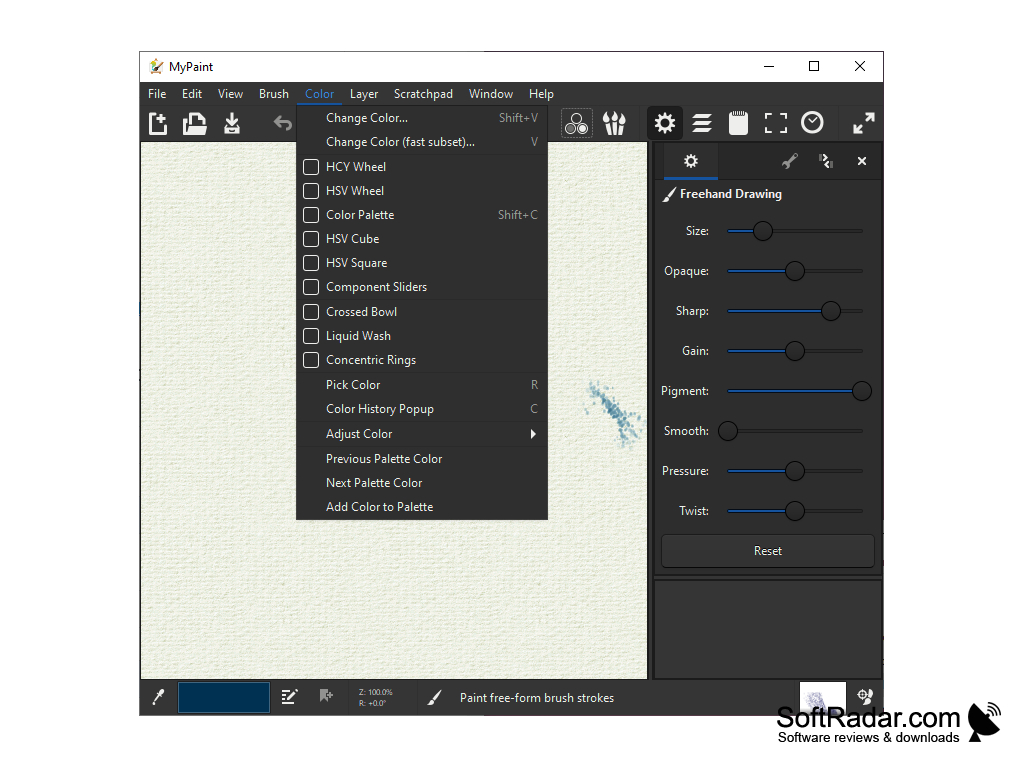Open the Scratchpad panel

tap(738, 122)
